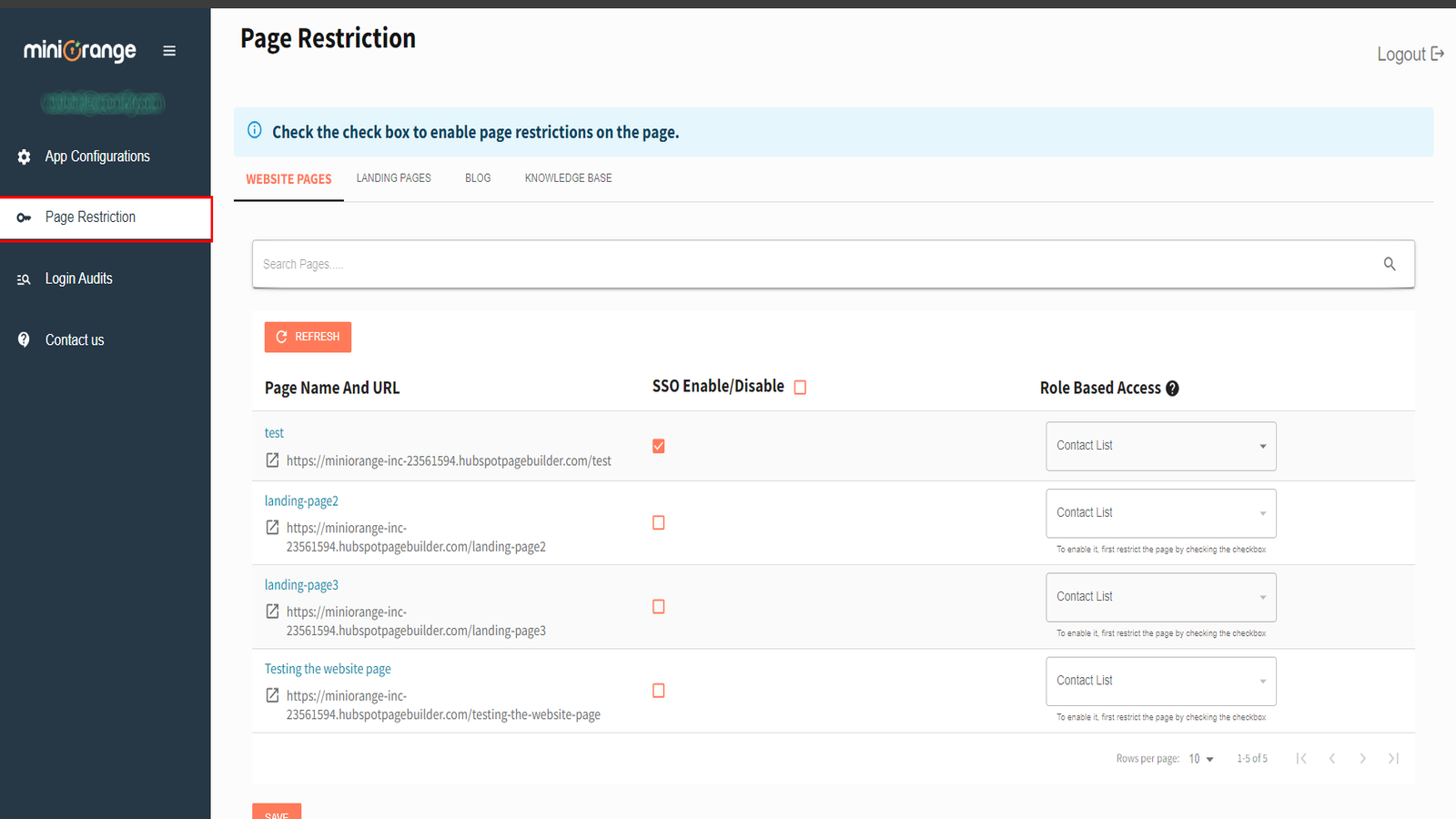
Task: Open the landing-page2 link
Action: (x=301, y=500)
